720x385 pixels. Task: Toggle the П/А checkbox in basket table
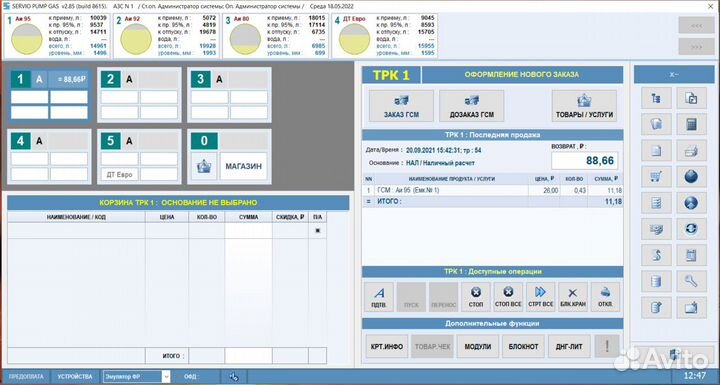(x=317, y=231)
